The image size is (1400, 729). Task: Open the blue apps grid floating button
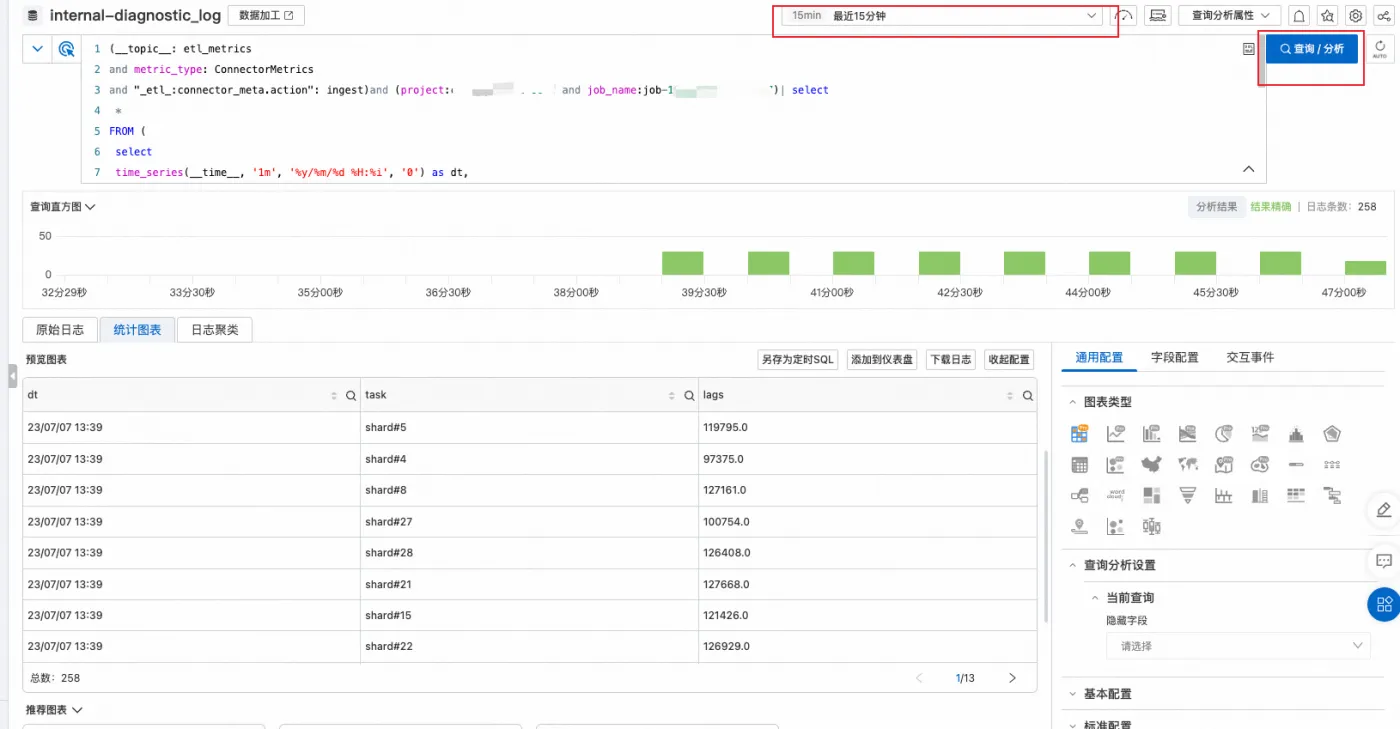tap(1385, 604)
